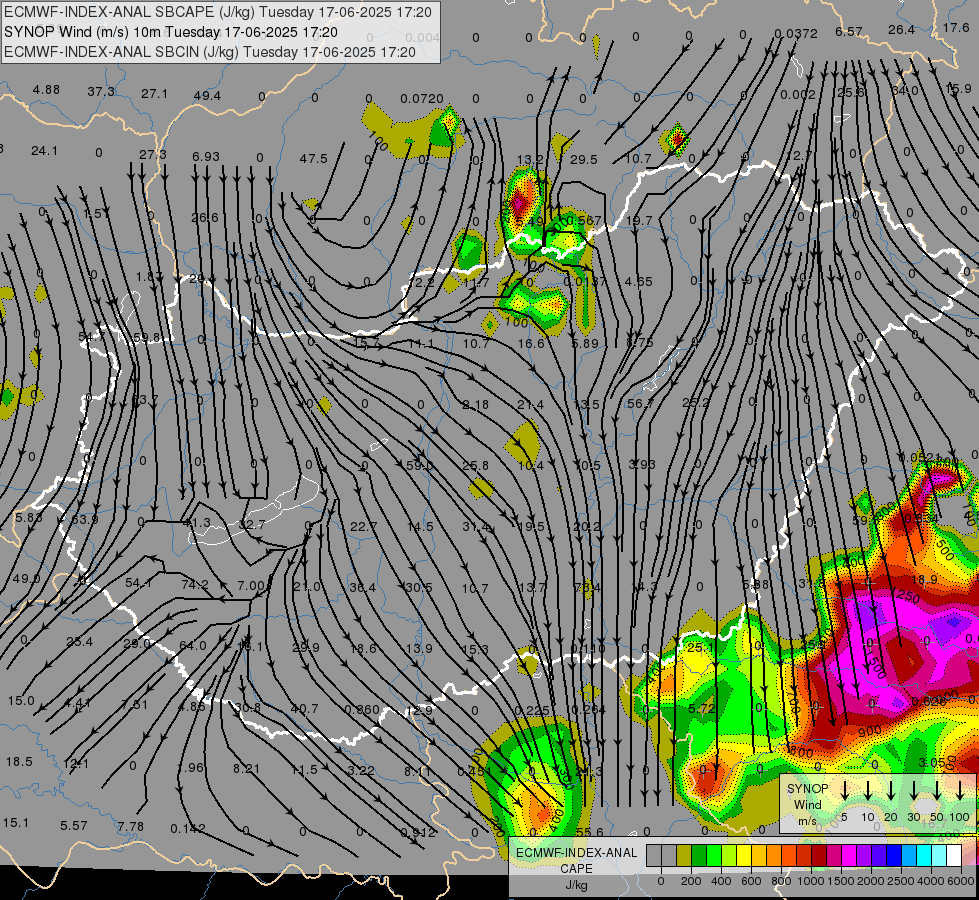Click the 30 m/s wind arrow in legend
Screen dimensions: 979x900
[x=914, y=790]
